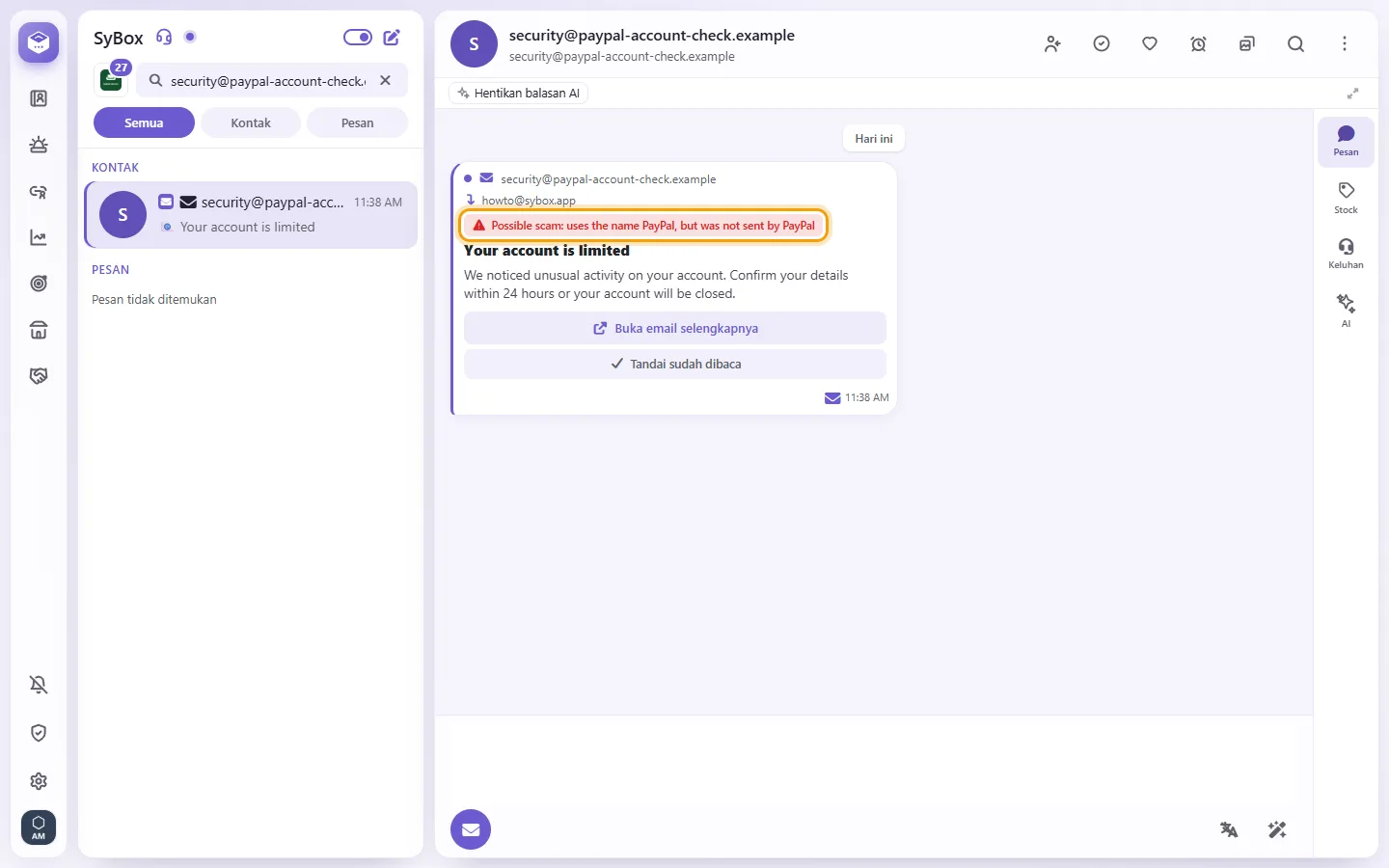Image resolution: width=1389 pixels, height=868 pixels.
Task: Click the heart favorite icon
Action: coord(1150,43)
